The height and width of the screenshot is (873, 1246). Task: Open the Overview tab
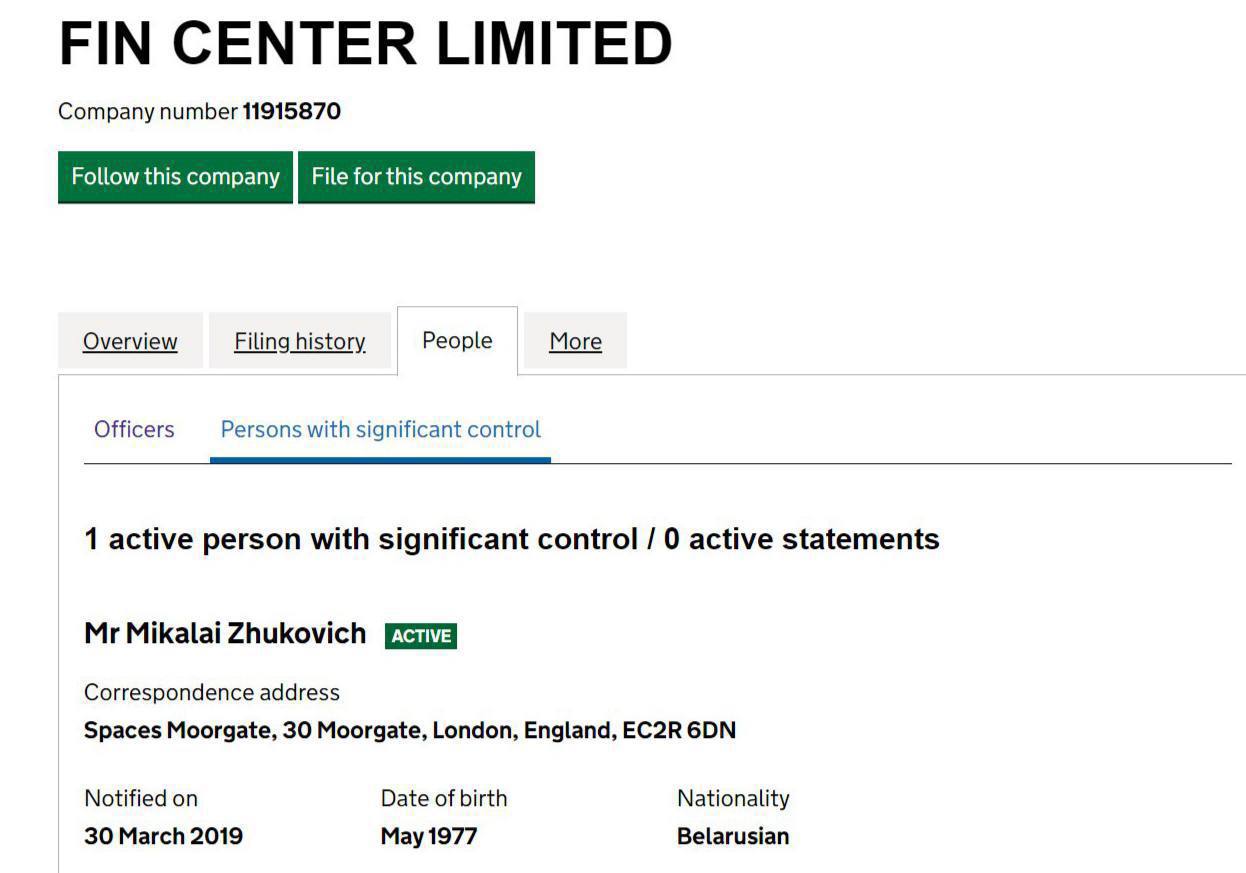coord(130,341)
